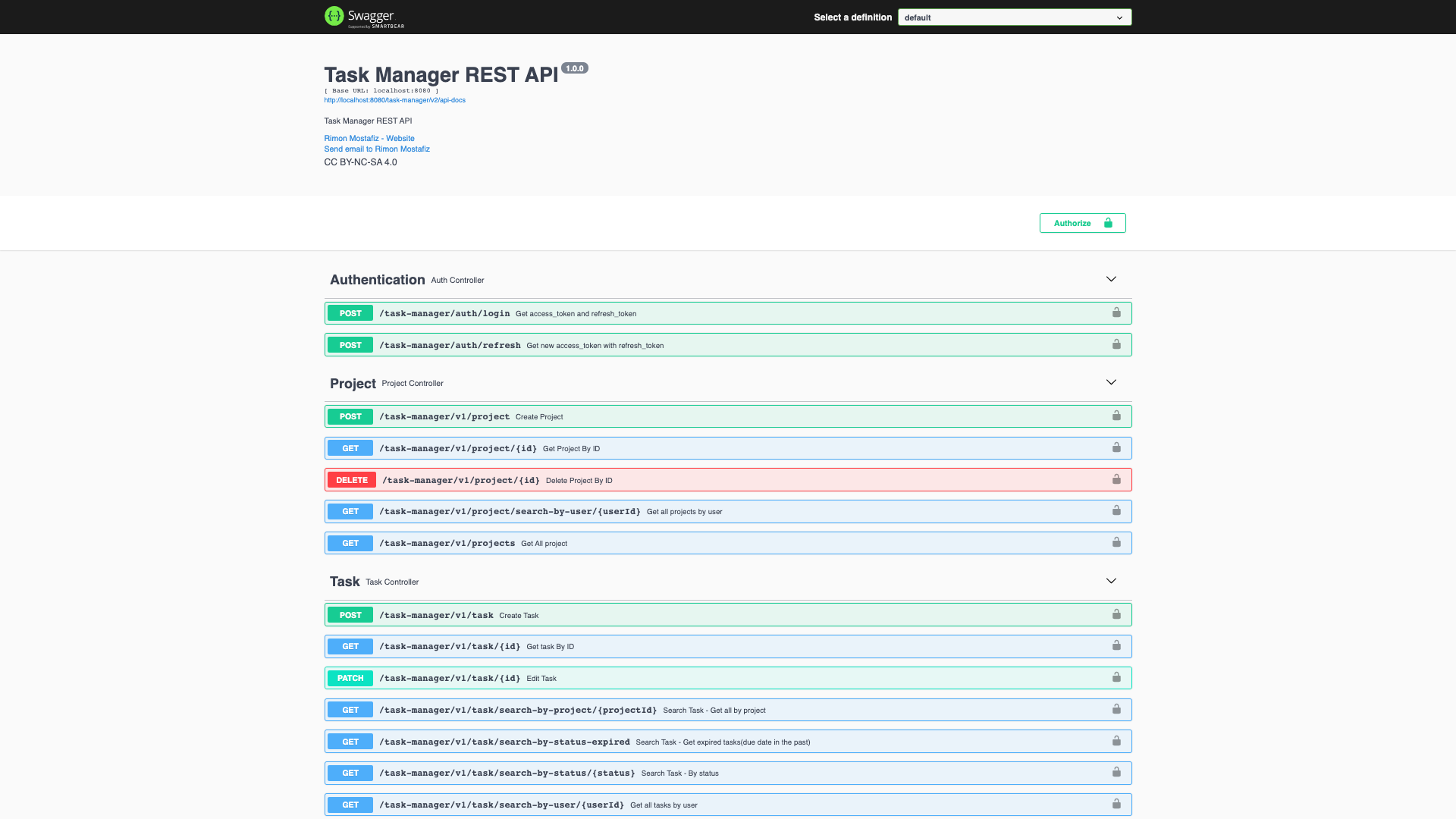Image resolution: width=1456 pixels, height=819 pixels.
Task: Expand GET task/search-by-user/{userId} endpoint
Action: (728, 805)
